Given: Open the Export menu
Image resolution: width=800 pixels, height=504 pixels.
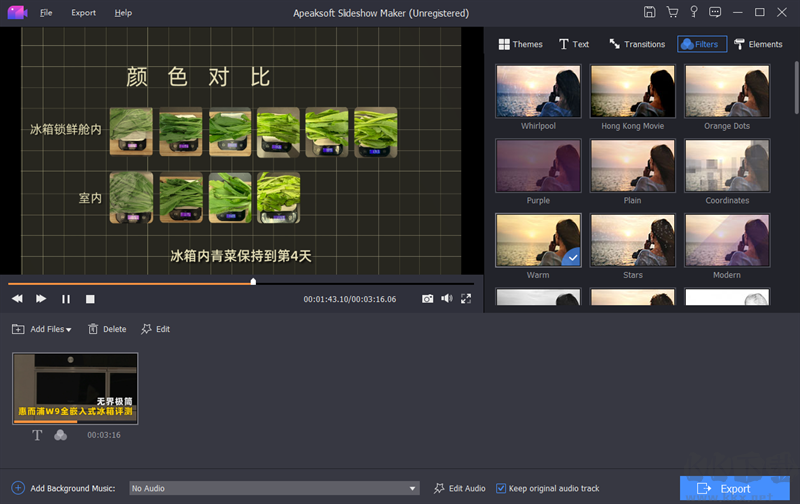Looking at the screenshot, I should coord(84,13).
